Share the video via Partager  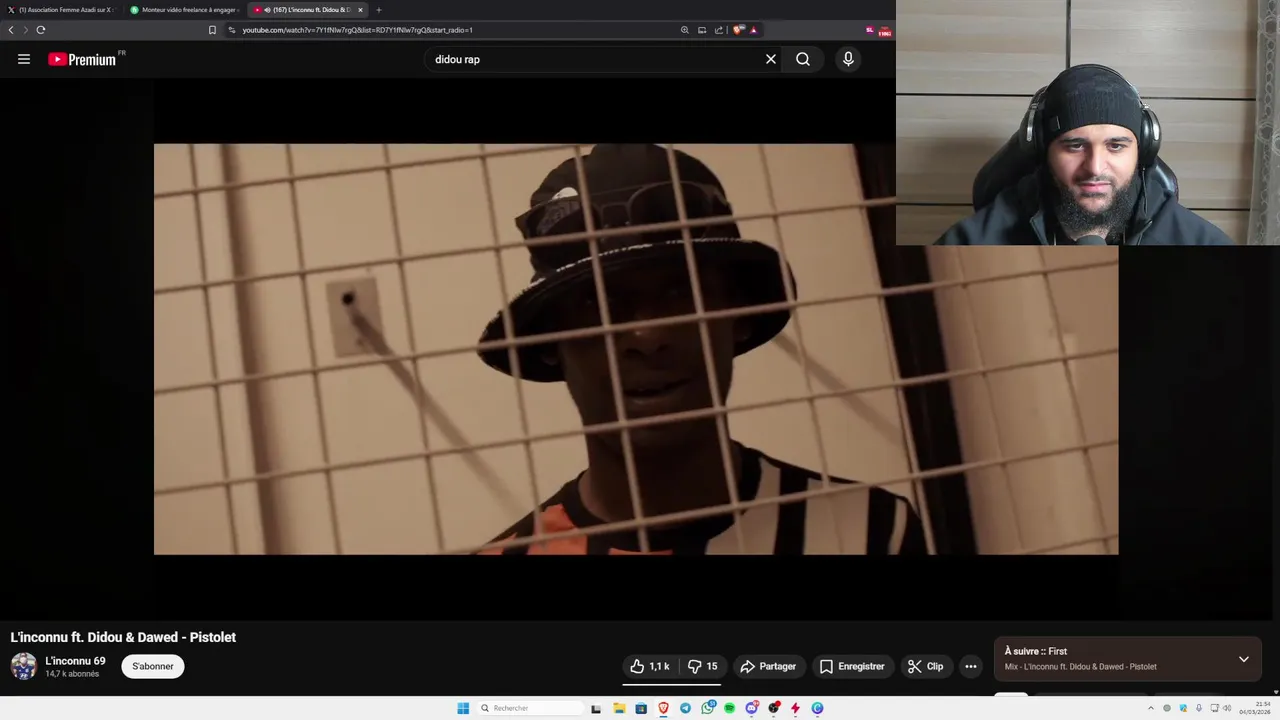coord(768,666)
